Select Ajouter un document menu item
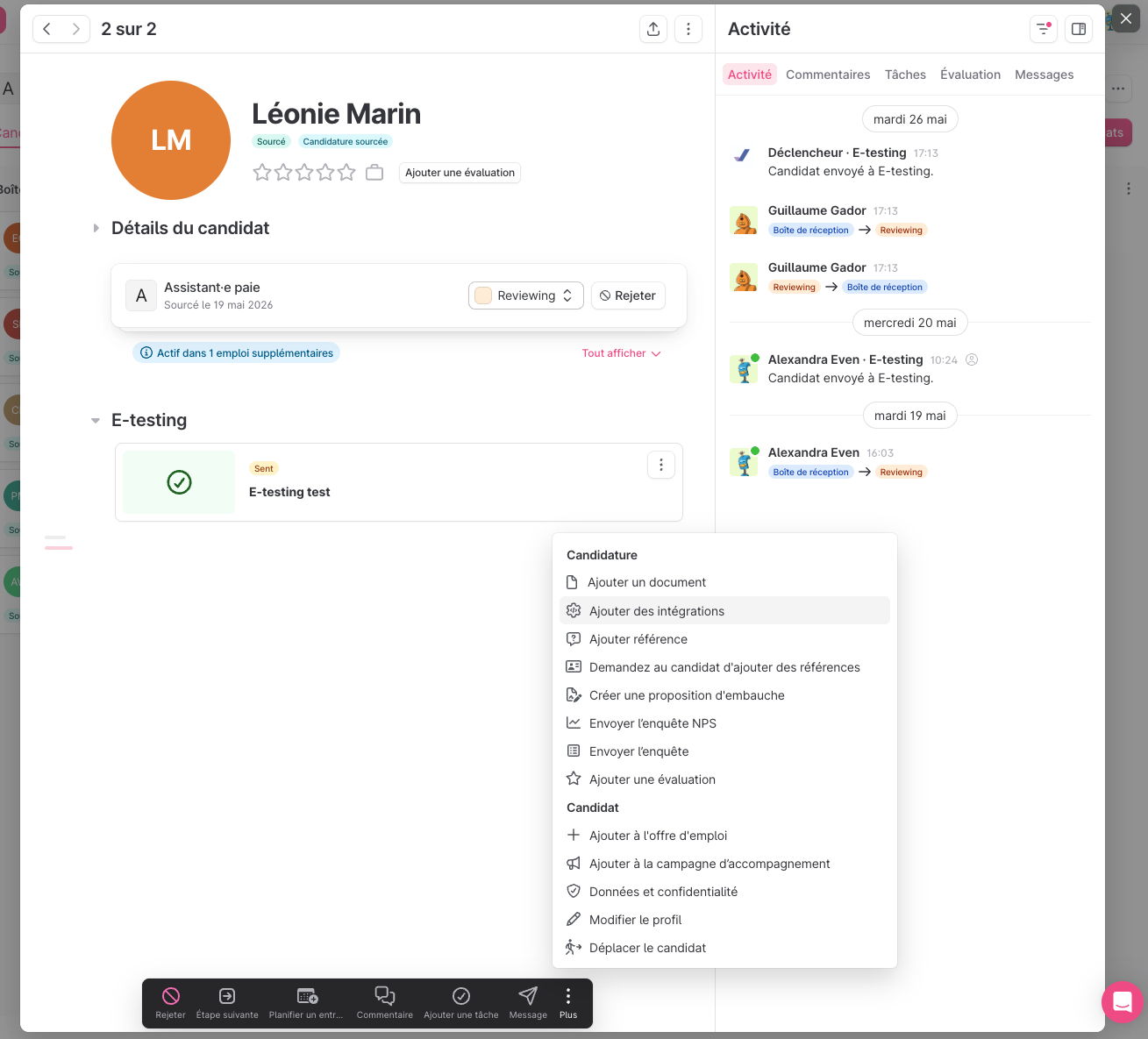The height and width of the screenshot is (1039, 1148). click(724, 582)
